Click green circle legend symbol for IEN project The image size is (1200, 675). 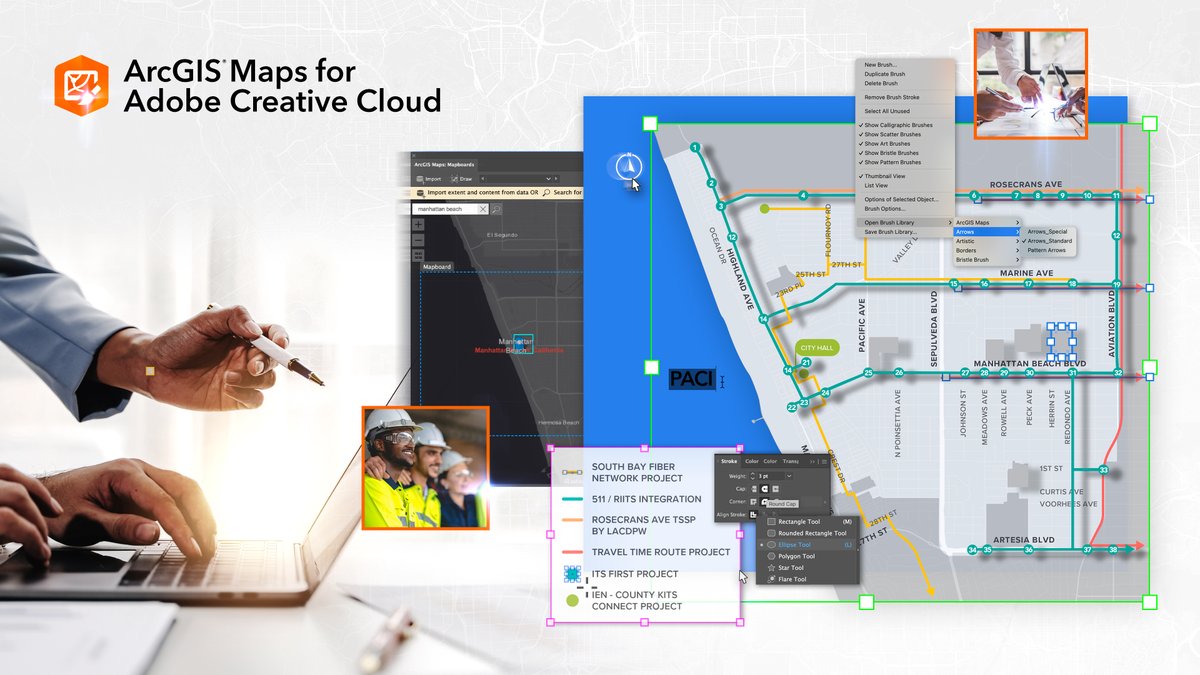(x=572, y=600)
